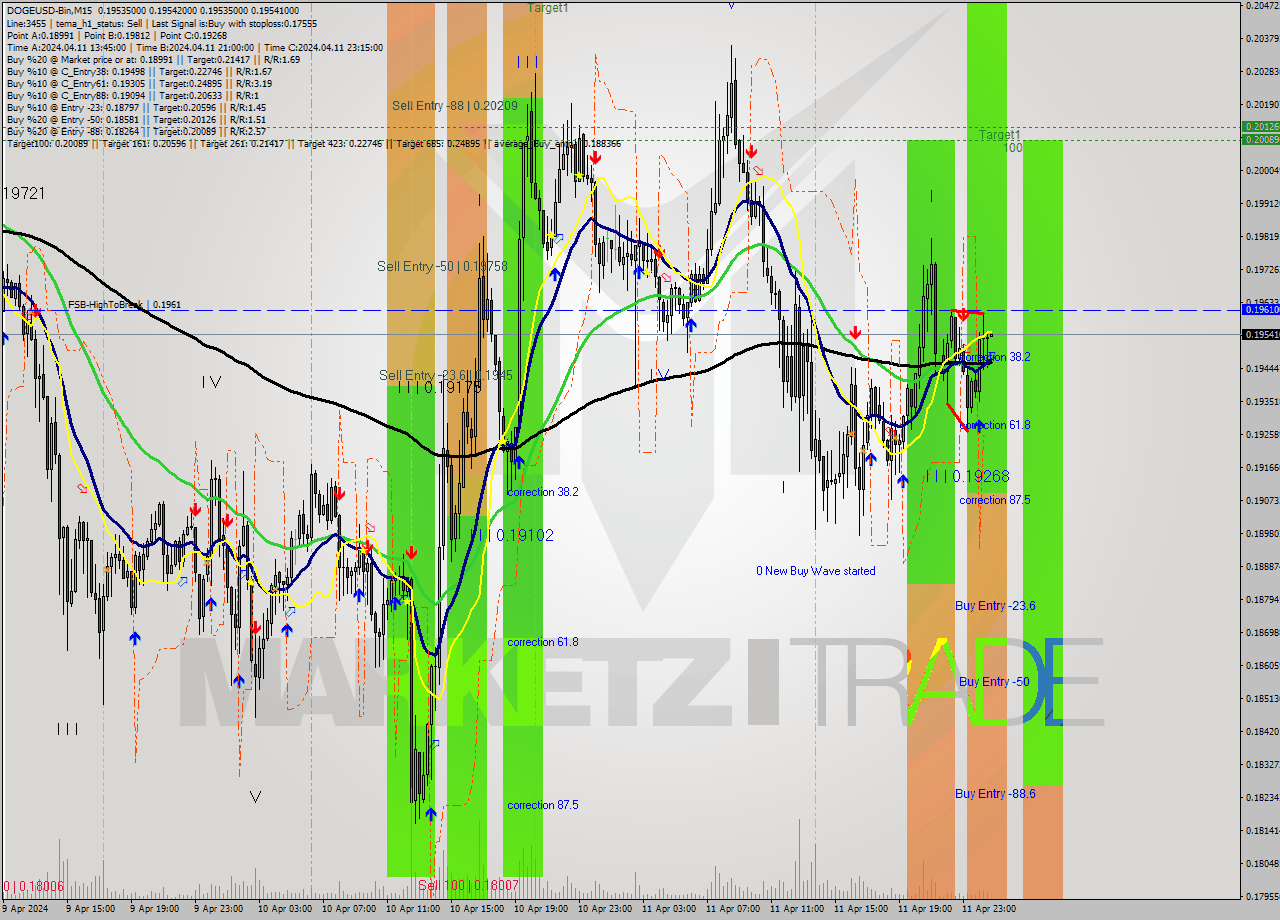Screen dimensions: 1280x920
Task: Click the 'Buy %10 @ C_Entry61' info line
Action: 139,83
